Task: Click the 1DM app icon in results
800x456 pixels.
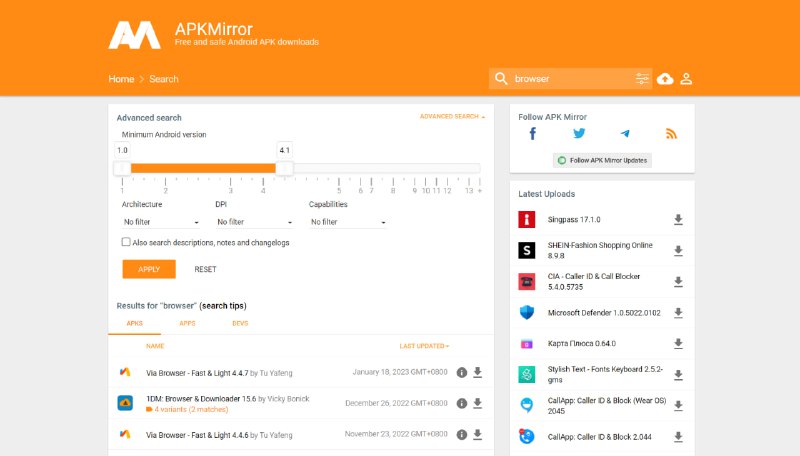Action: coord(125,403)
